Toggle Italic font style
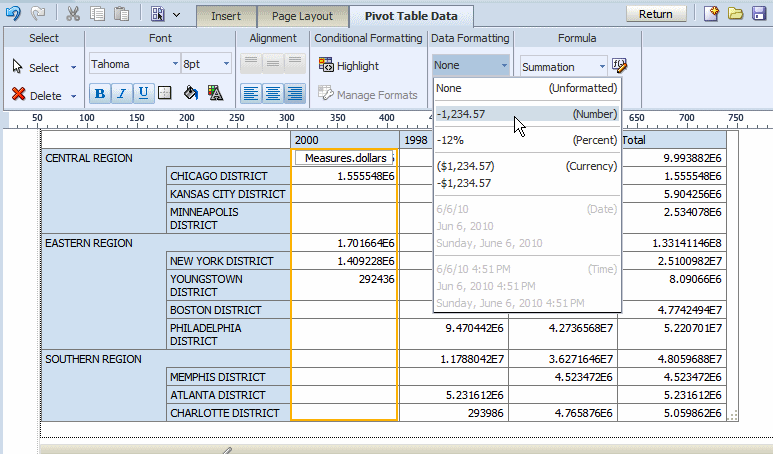 (121, 93)
